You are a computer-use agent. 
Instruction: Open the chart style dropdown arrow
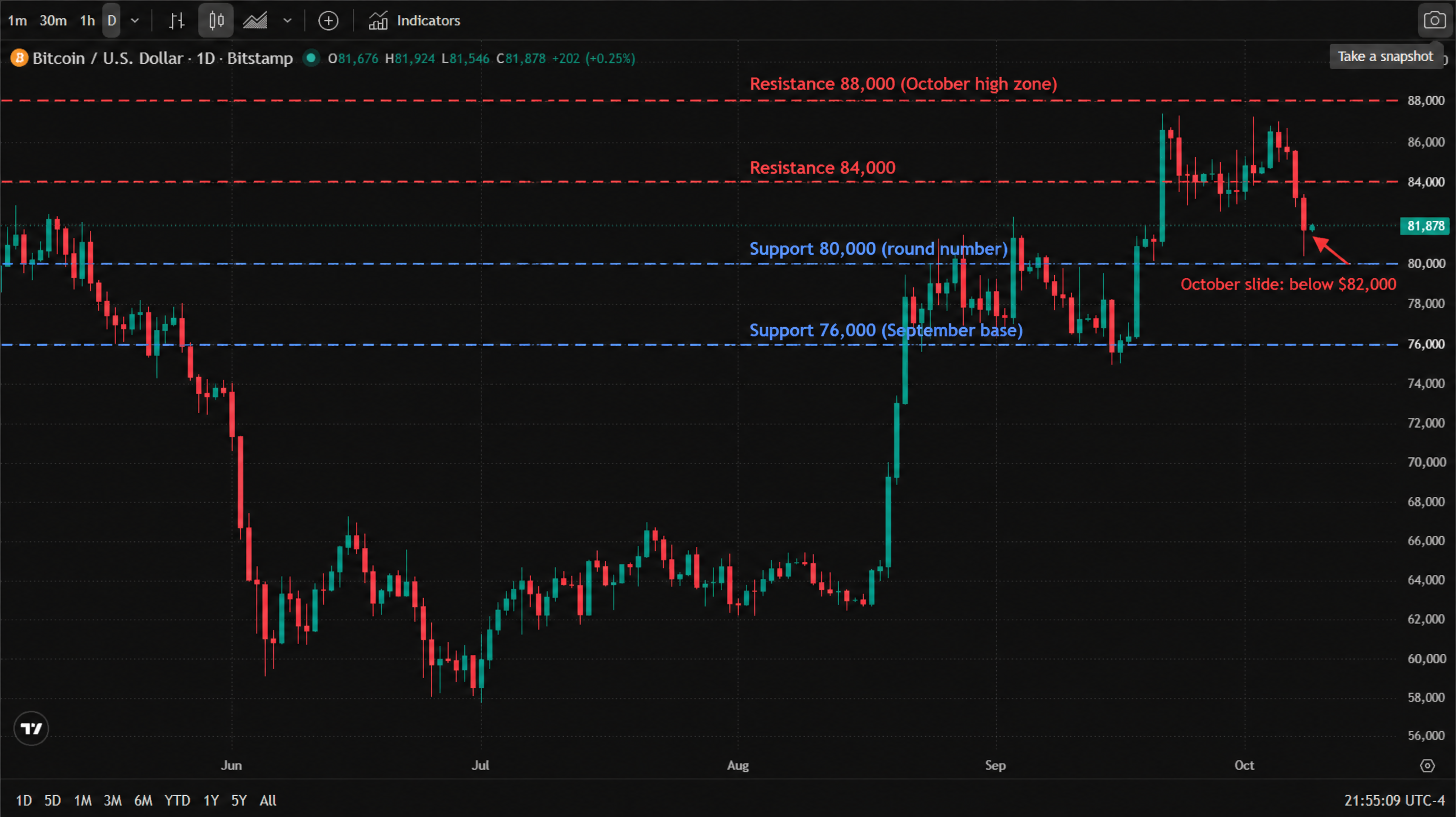tap(287, 21)
